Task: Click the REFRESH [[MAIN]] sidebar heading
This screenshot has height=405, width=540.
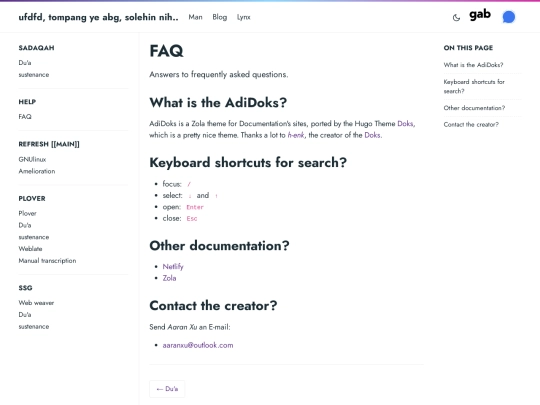Action: pos(49,144)
